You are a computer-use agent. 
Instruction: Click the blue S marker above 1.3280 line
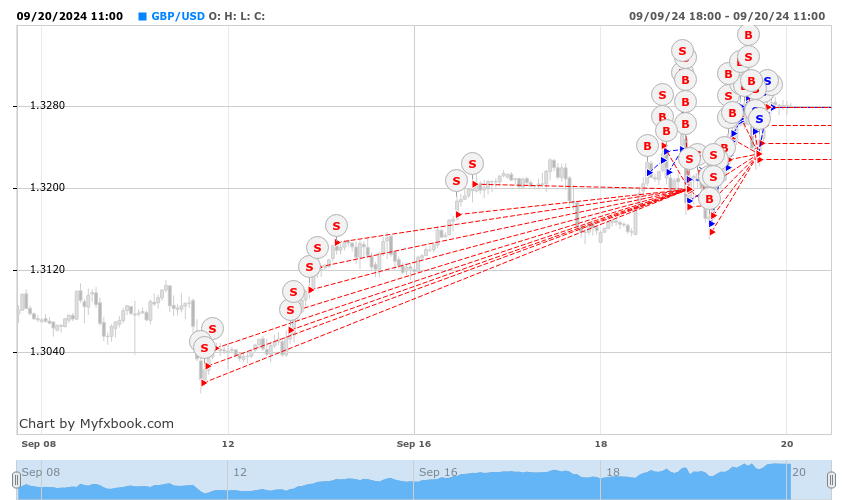(x=768, y=81)
